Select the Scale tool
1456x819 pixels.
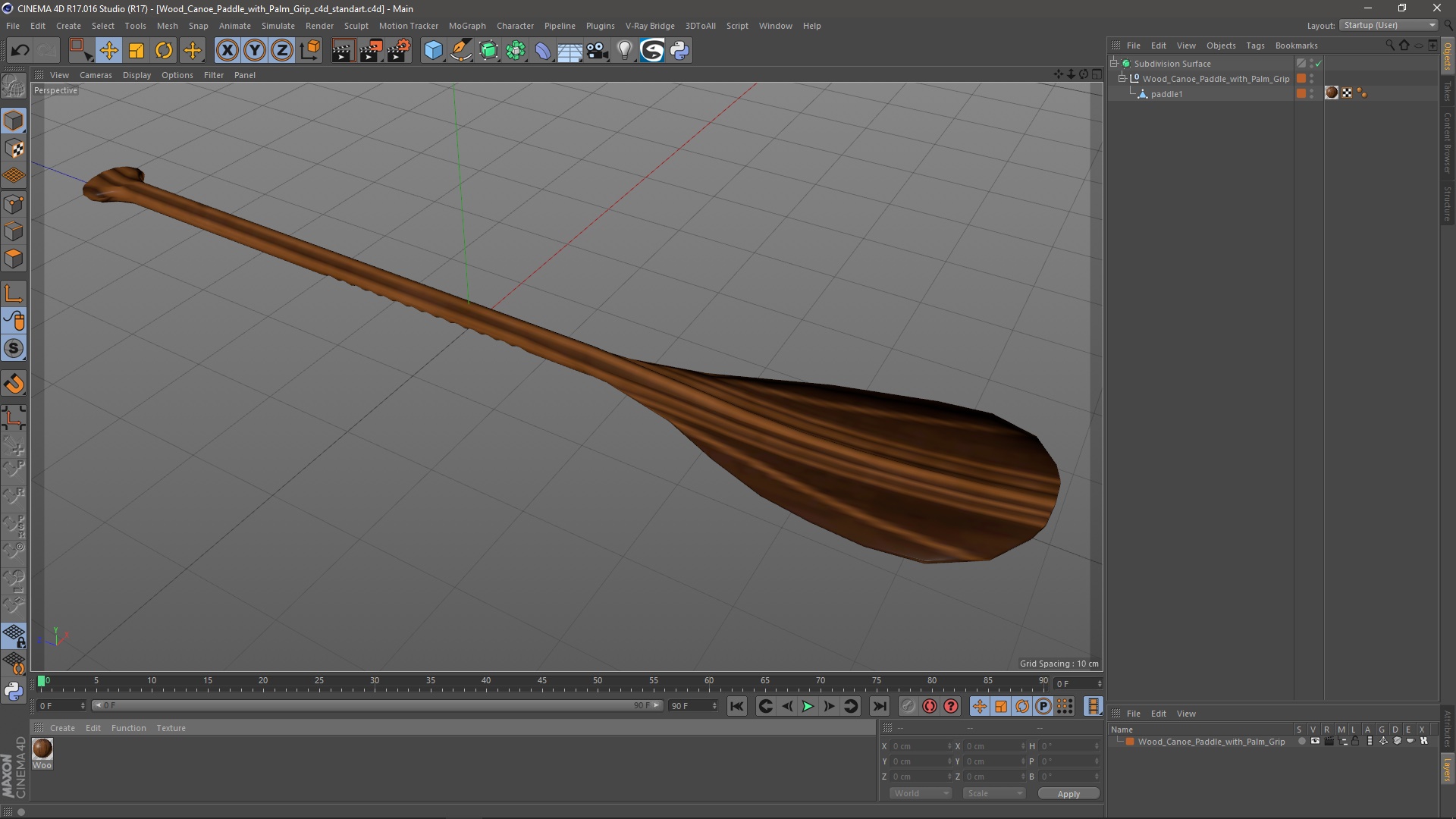[136, 51]
